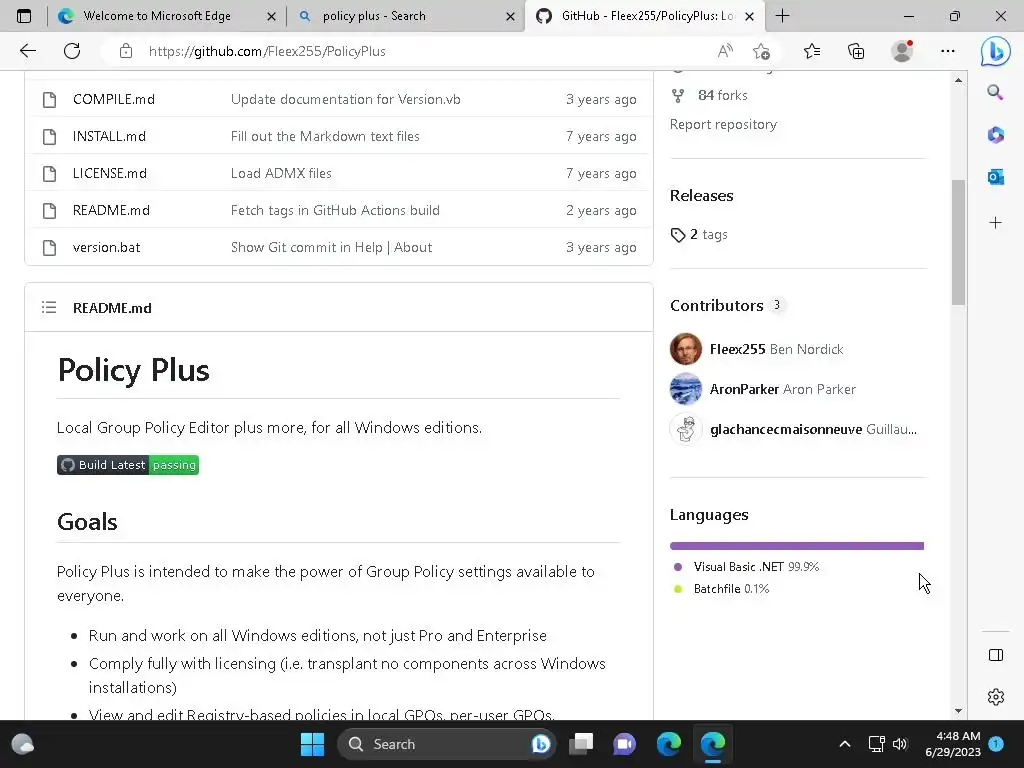Open the Collections icon
1024x768 pixels.
click(856, 51)
